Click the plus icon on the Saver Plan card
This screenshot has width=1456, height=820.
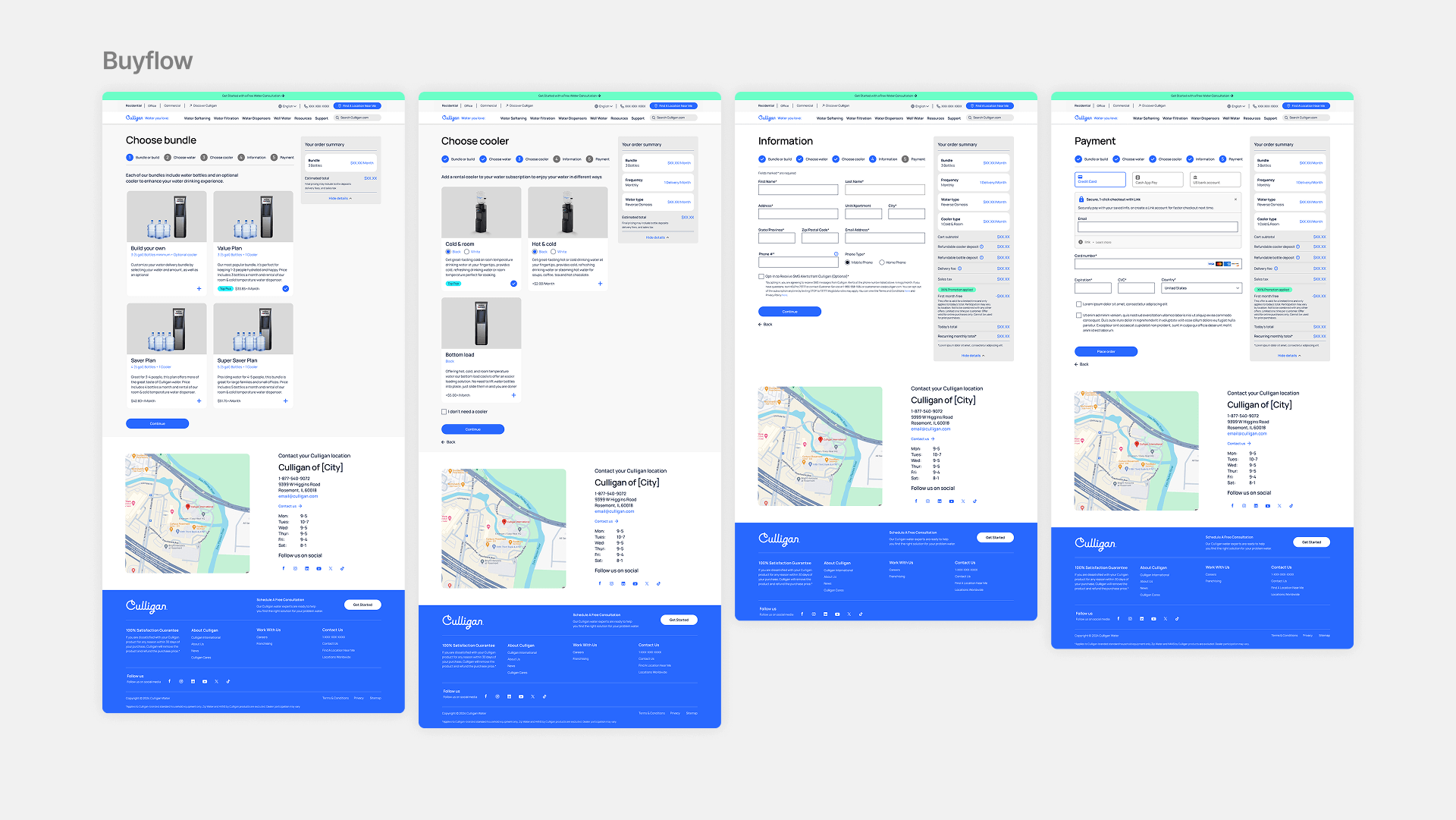click(199, 401)
